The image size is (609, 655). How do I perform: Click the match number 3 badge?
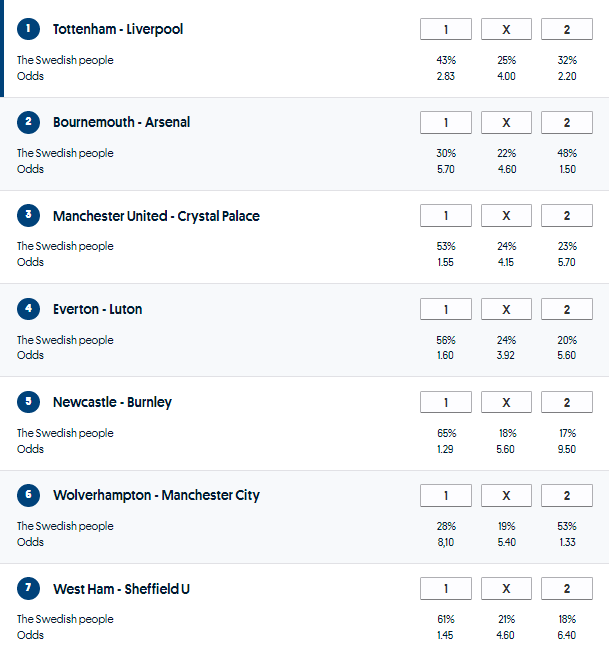pyautogui.click(x=29, y=216)
